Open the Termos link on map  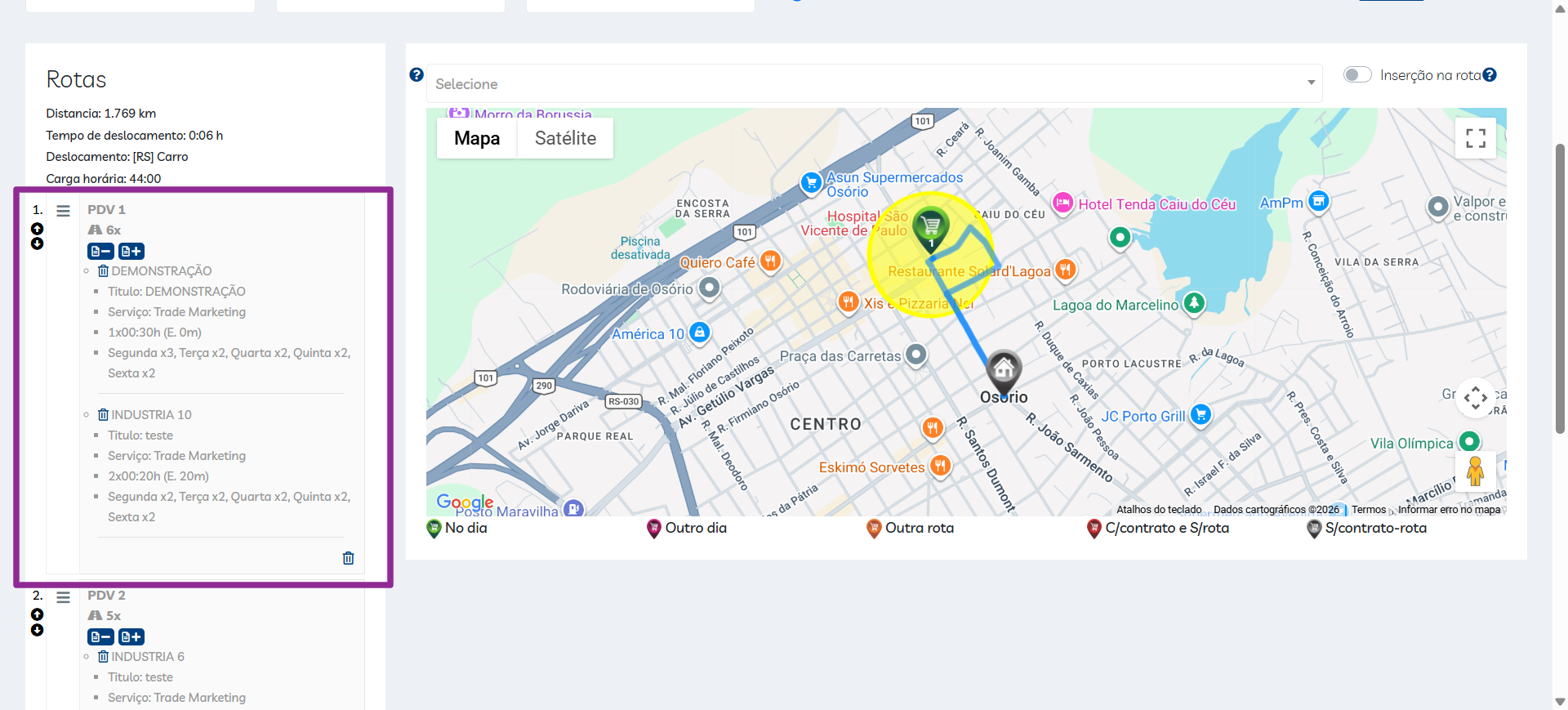point(1369,510)
